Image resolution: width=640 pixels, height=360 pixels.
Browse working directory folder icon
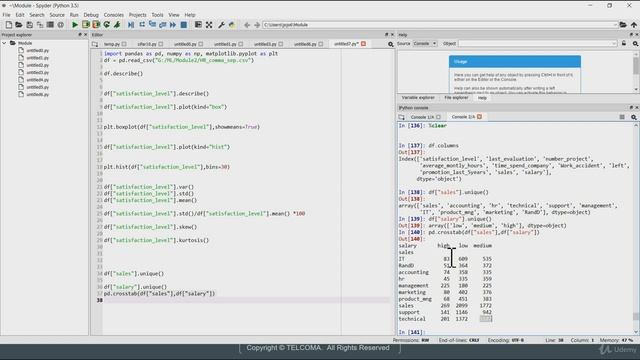(623, 25)
